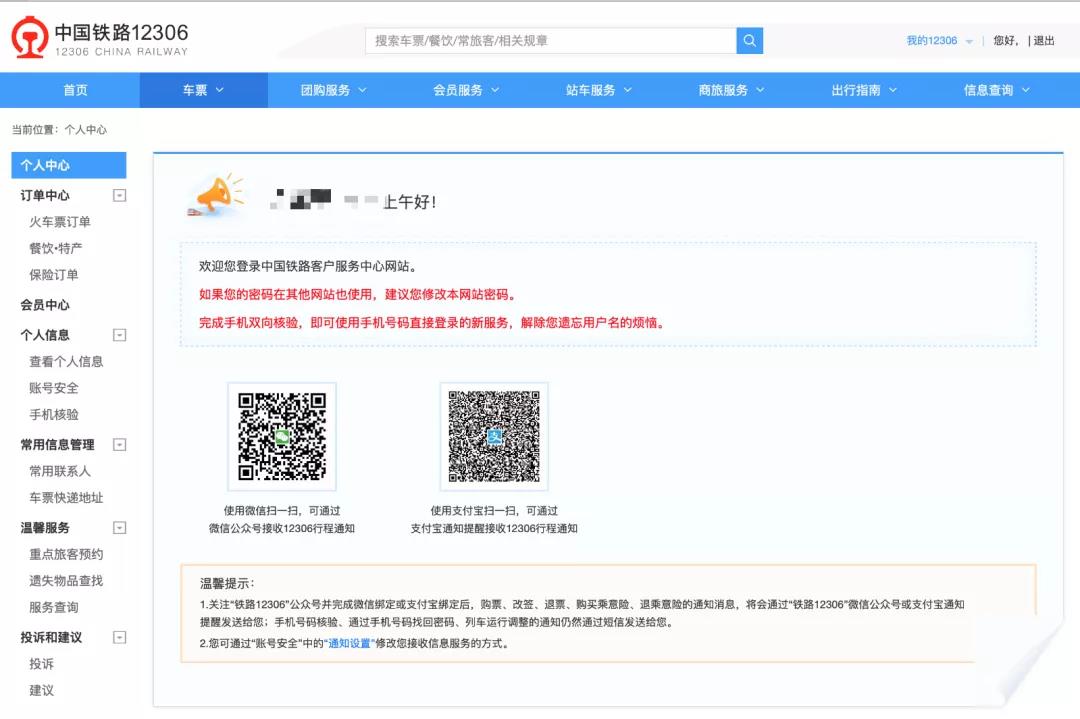This screenshot has width=1080, height=719.
Task: Click the 投诉和建议 sidebar heading
Action: [x=51, y=638]
